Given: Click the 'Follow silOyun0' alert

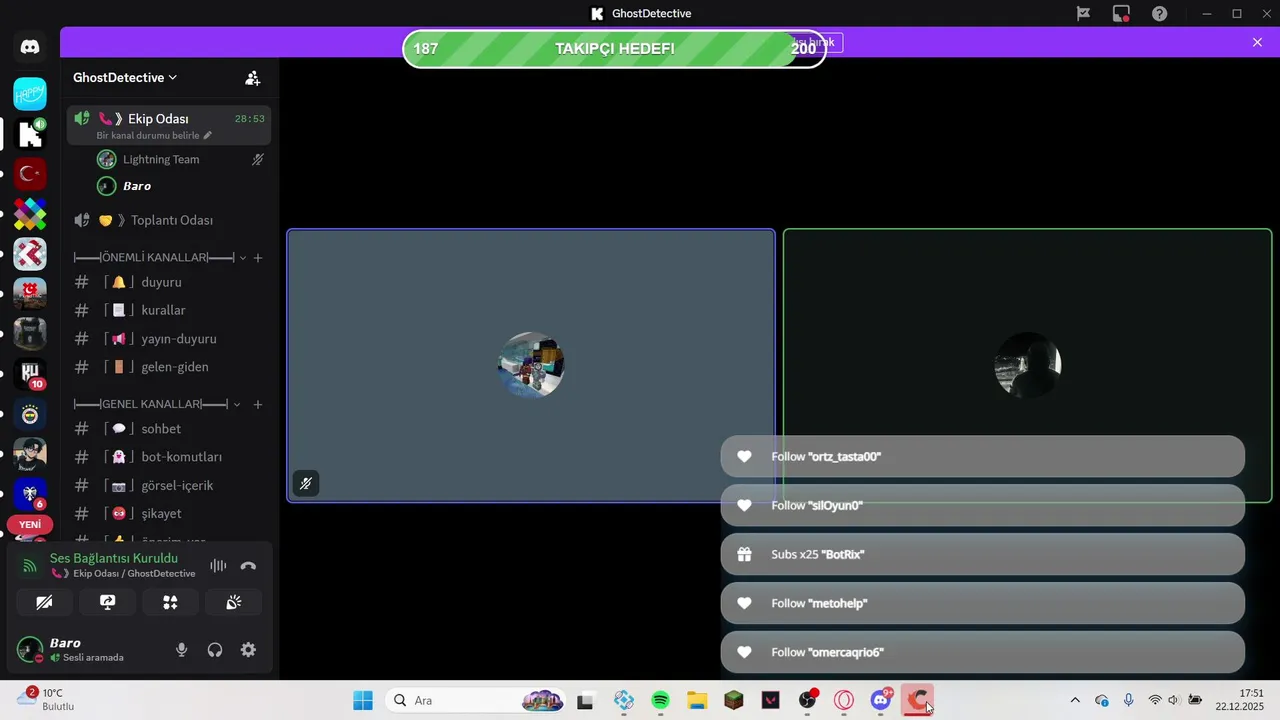Looking at the screenshot, I should click(x=982, y=505).
